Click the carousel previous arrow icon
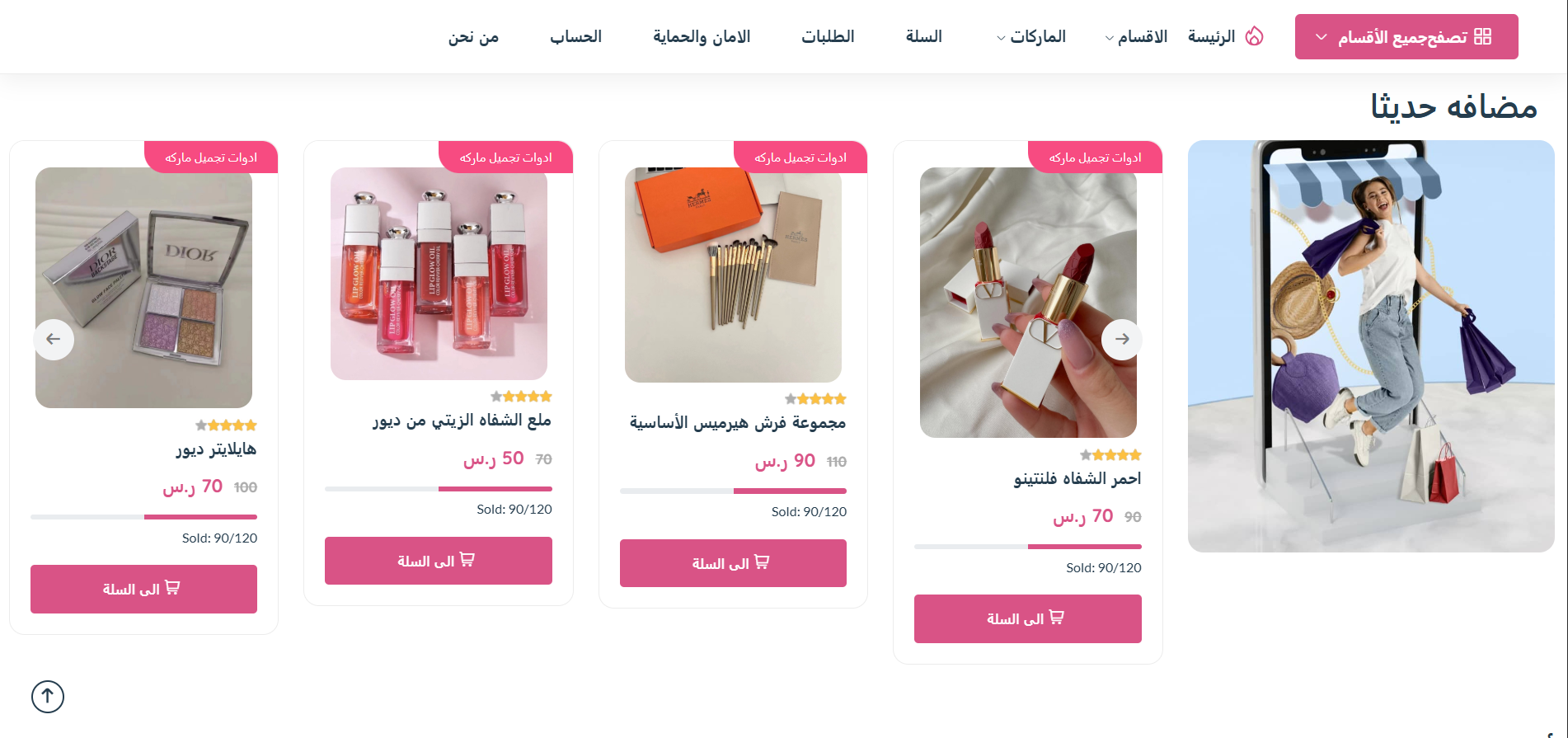The width and height of the screenshot is (1568, 738). (54, 339)
